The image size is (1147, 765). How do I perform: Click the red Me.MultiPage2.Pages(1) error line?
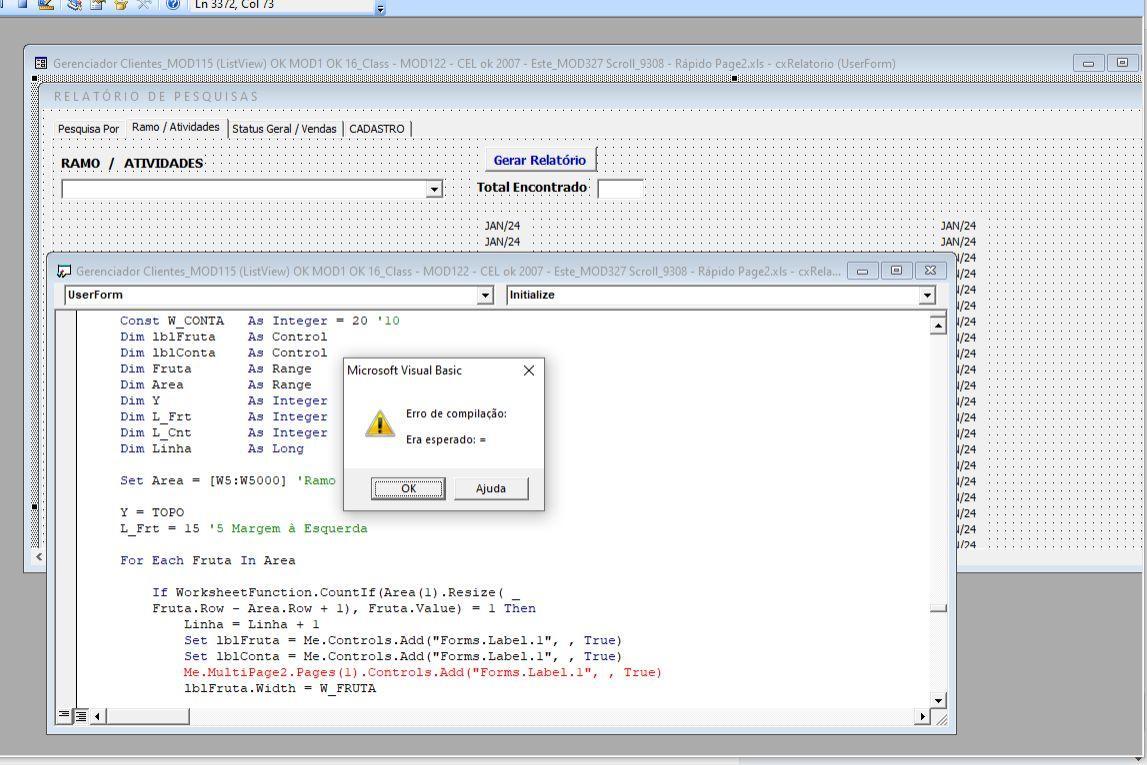[422, 672]
